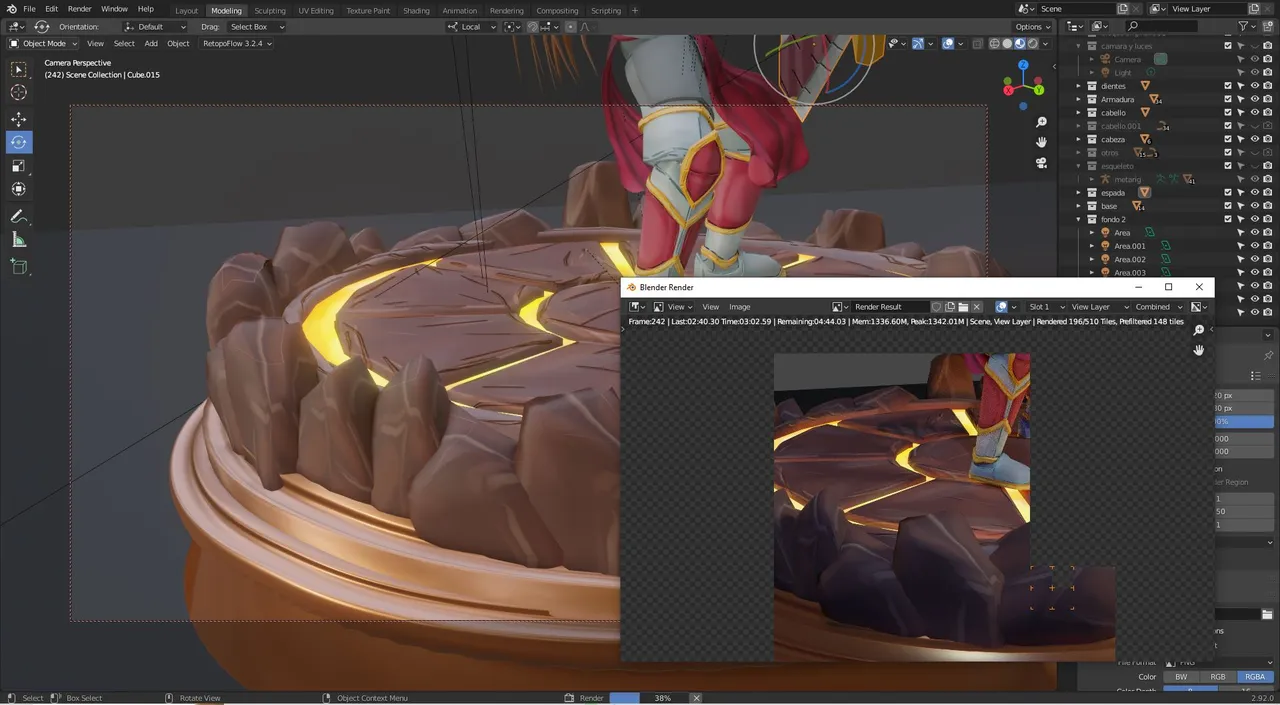This screenshot has width=1280, height=705.
Task: Pick the Select Box tool in the toolbar
Action: (19, 69)
